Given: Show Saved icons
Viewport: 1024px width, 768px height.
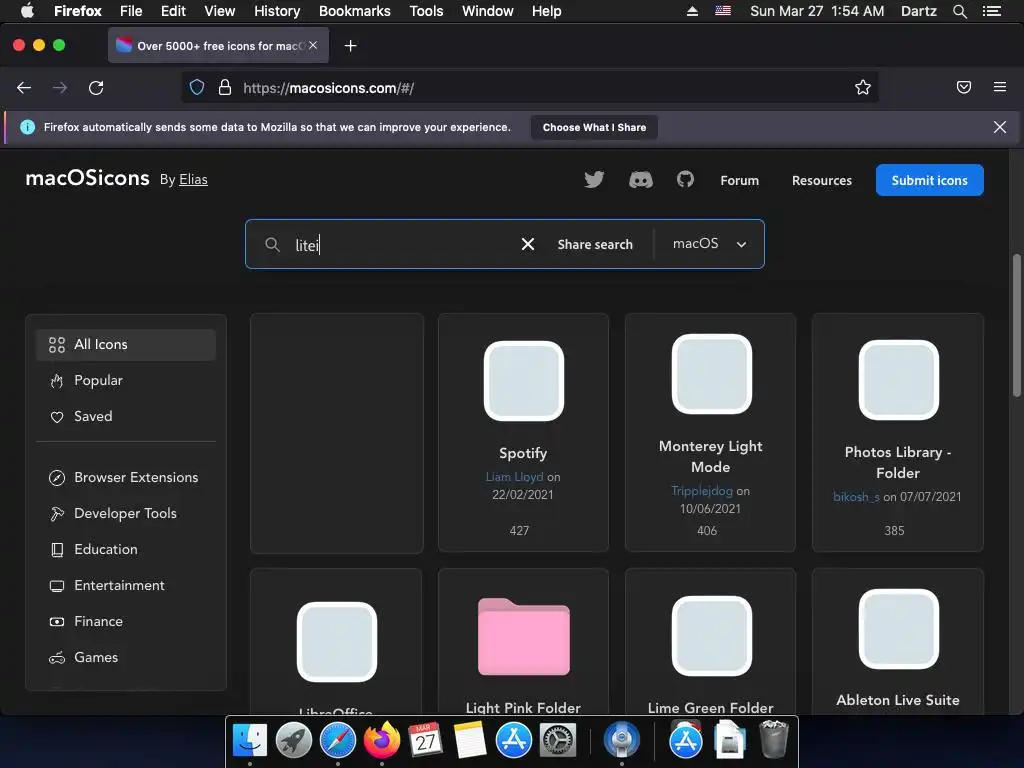Looking at the screenshot, I should [126, 417].
